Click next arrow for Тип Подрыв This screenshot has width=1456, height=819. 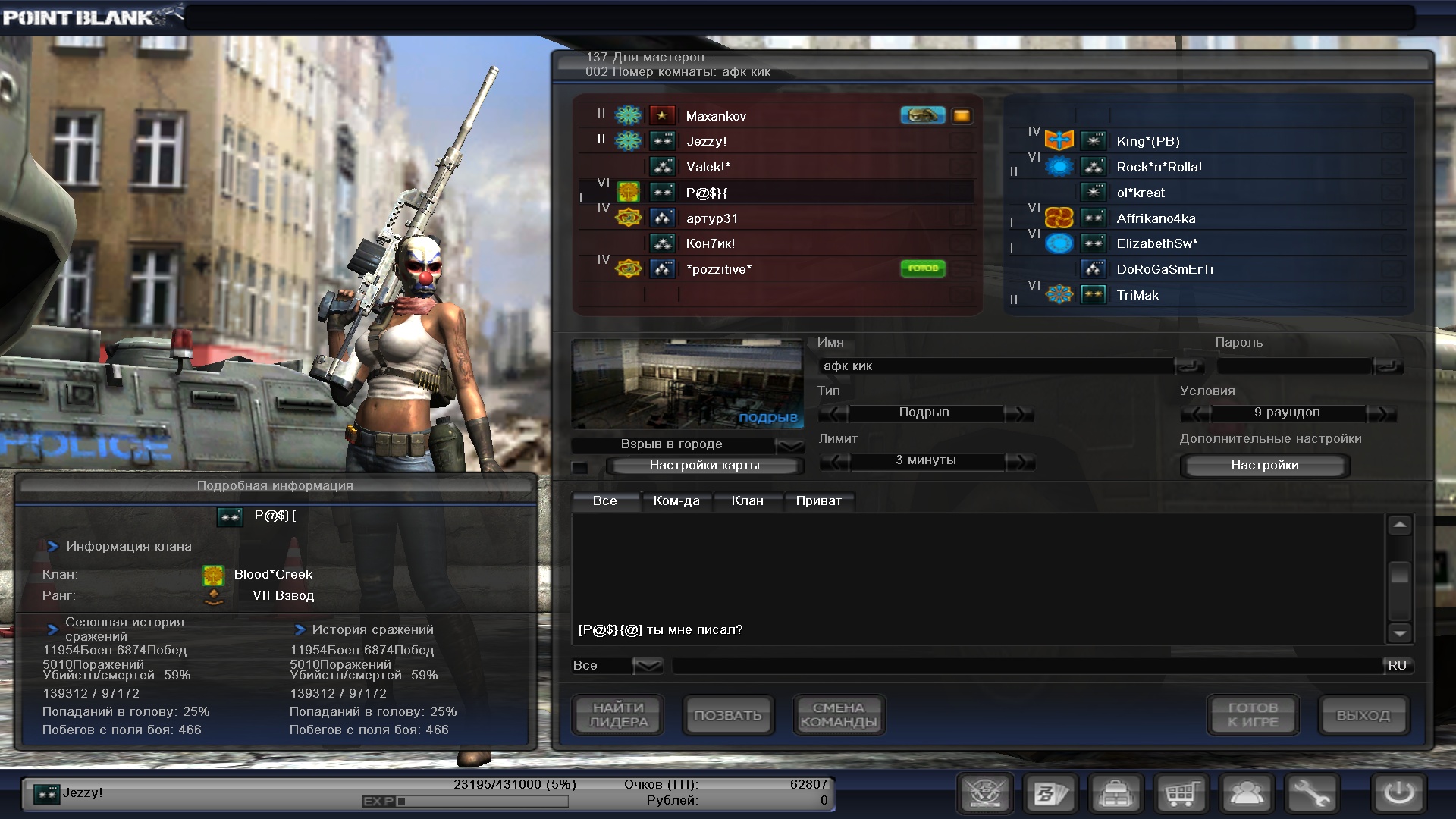(1018, 413)
